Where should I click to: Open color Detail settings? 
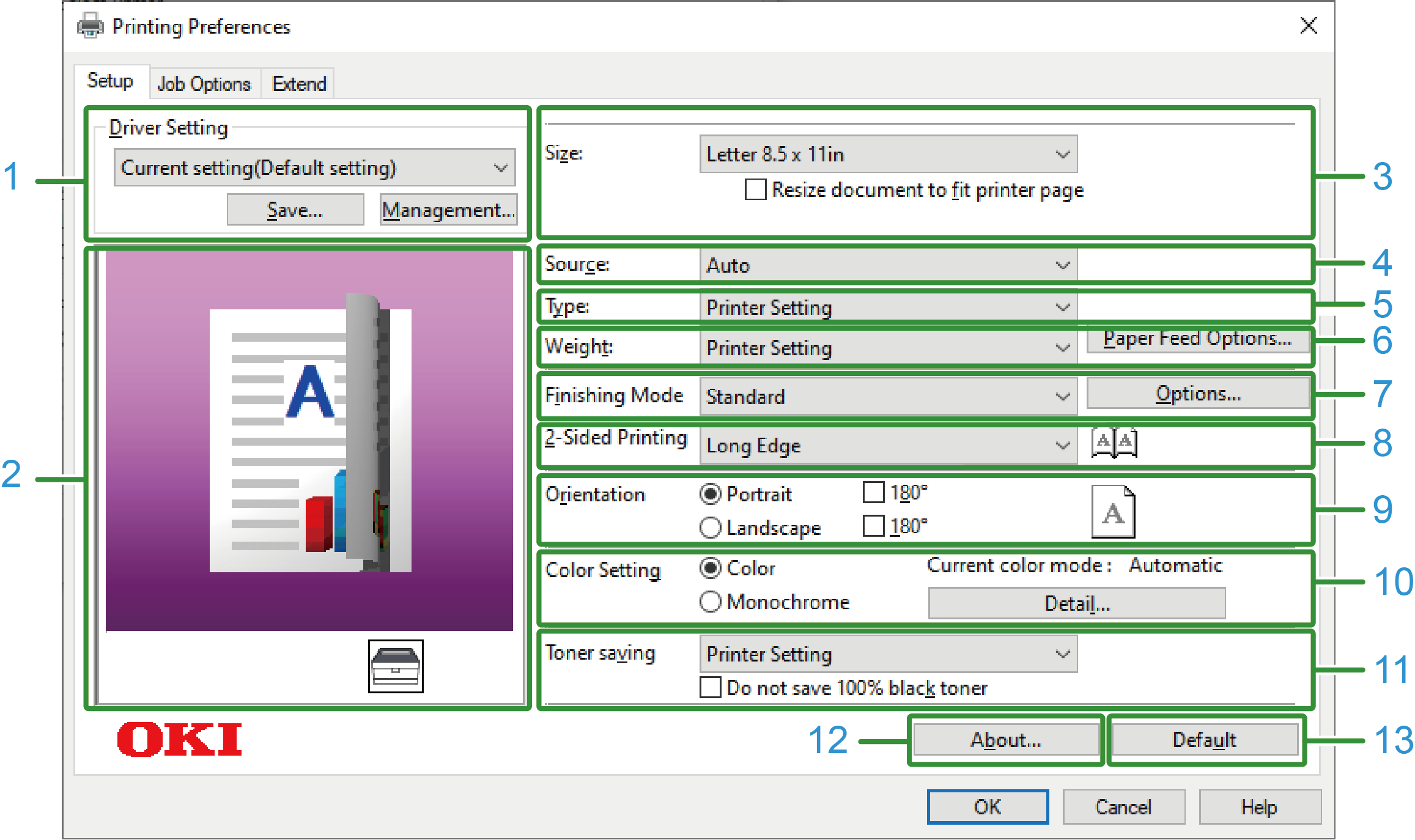click(x=1076, y=603)
